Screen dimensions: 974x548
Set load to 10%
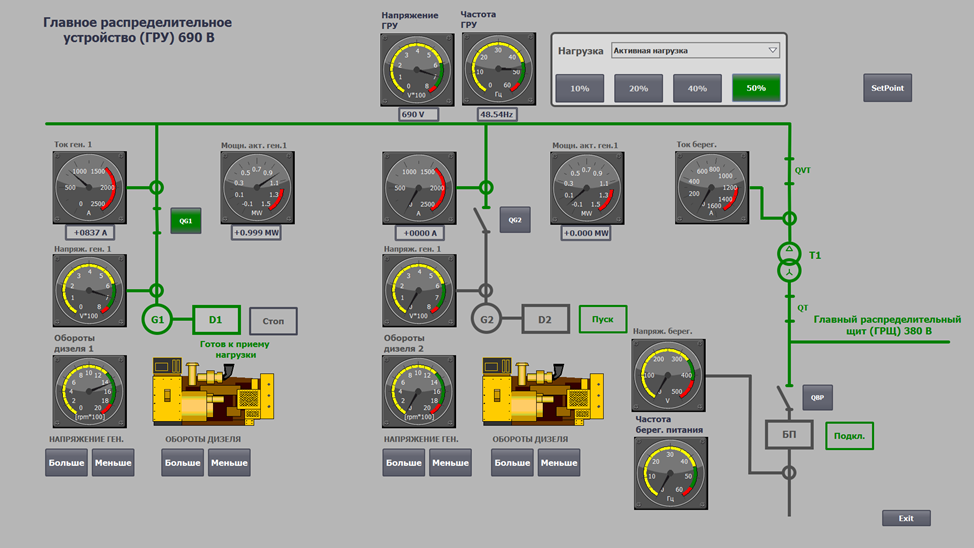pyautogui.click(x=580, y=88)
